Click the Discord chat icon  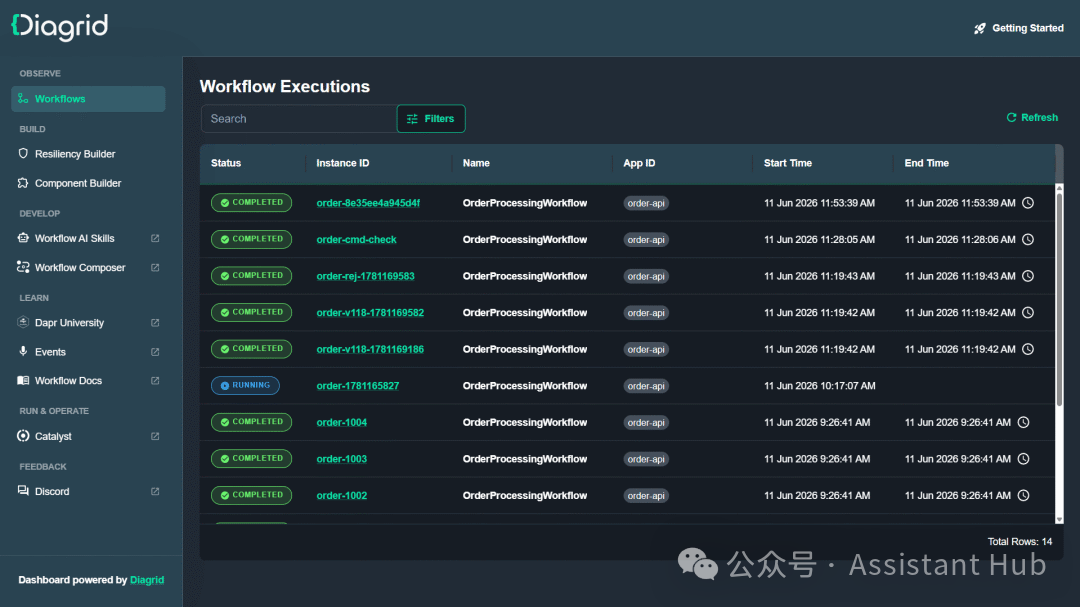click(23, 491)
